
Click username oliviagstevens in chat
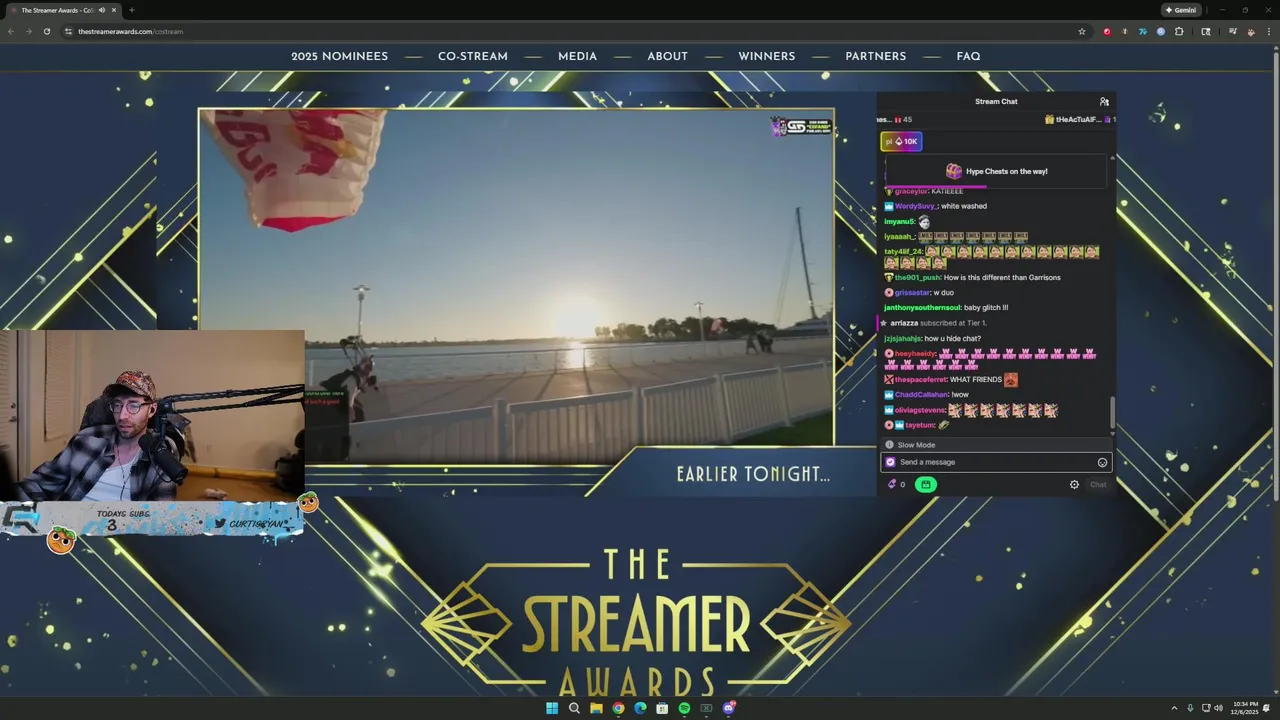(920, 410)
